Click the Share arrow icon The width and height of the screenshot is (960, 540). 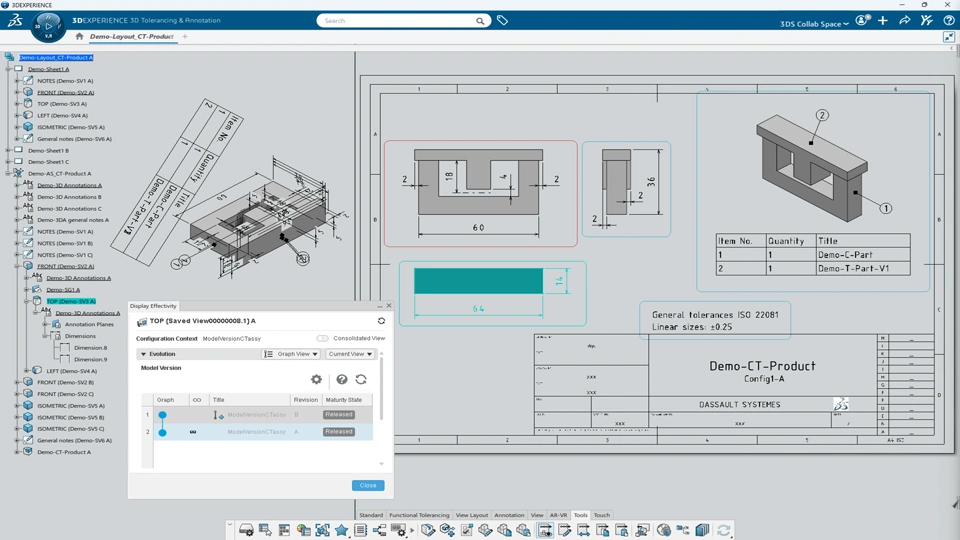pos(904,20)
